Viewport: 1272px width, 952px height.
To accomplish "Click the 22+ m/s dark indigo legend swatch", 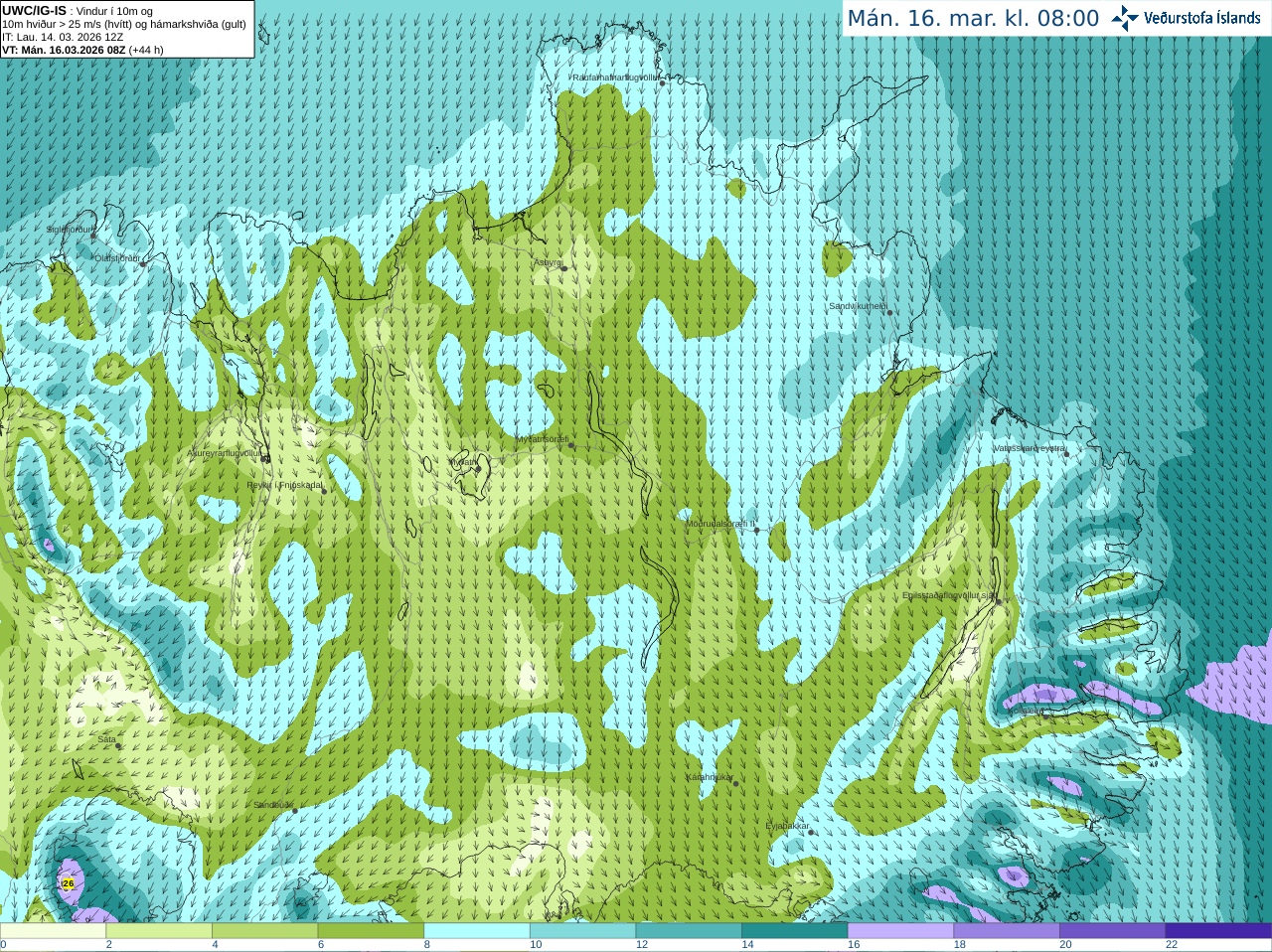I will tap(1218, 931).
